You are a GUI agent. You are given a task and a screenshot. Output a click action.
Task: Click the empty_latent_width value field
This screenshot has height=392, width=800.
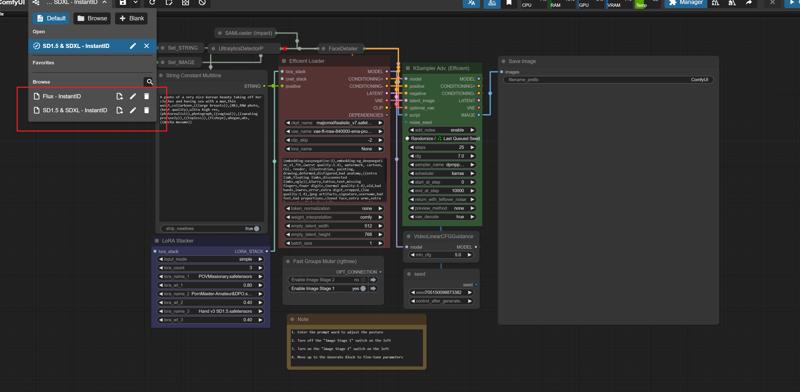[334, 226]
